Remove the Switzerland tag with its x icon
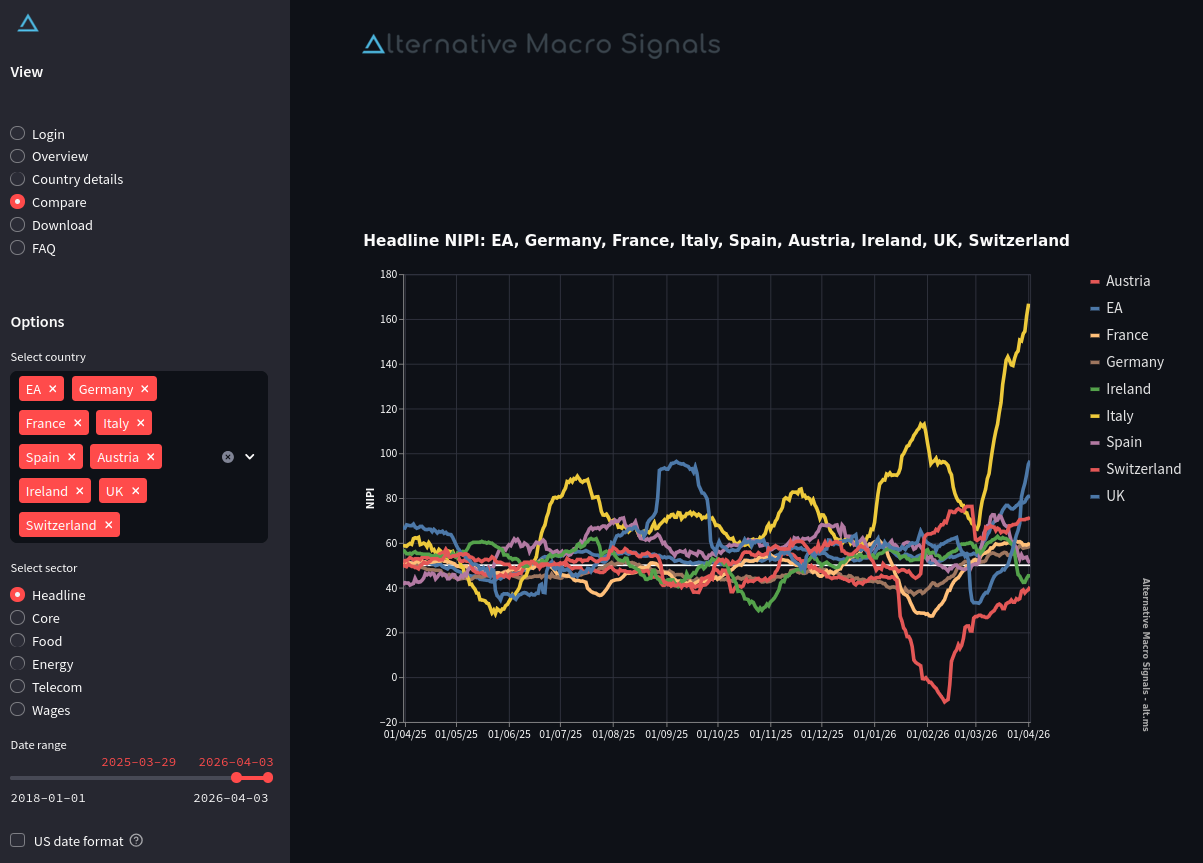 tap(109, 525)
